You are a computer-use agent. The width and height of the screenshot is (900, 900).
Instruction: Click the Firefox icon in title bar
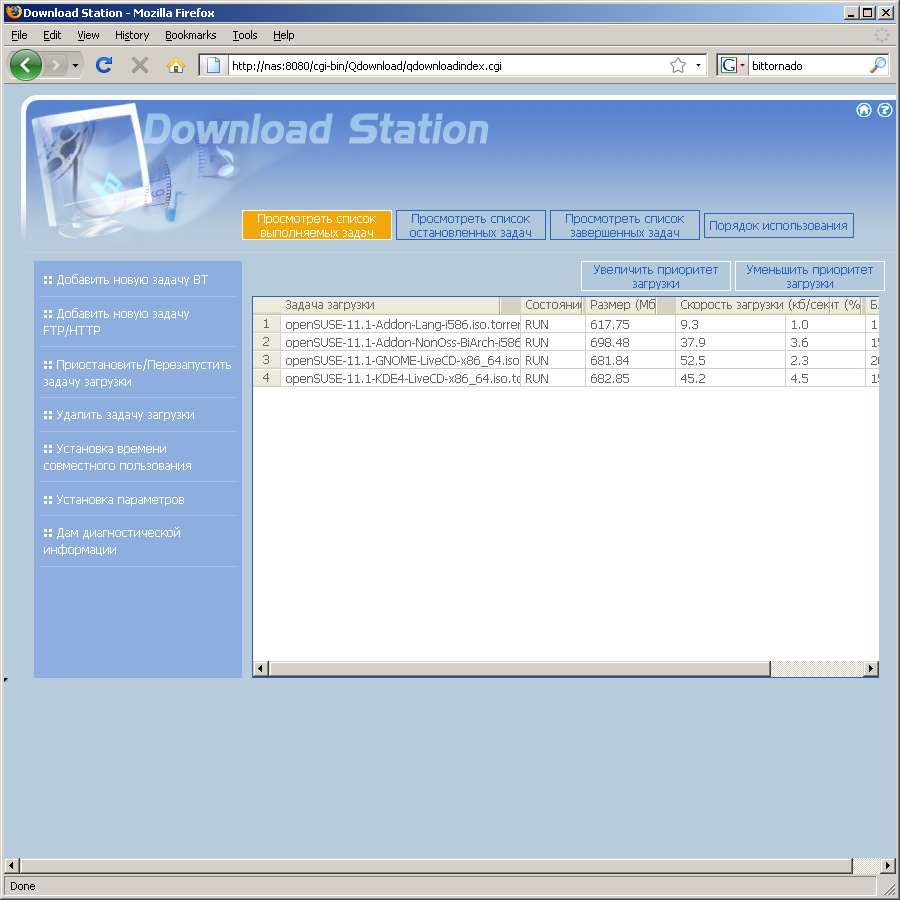(x=14, y=12)
